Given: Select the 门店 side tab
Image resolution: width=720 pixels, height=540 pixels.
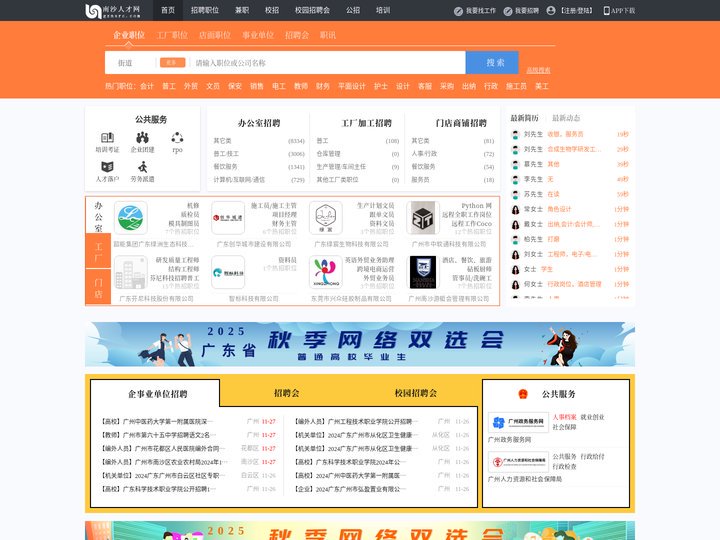Looking at the screenshot, I should [x=98, y=287].
